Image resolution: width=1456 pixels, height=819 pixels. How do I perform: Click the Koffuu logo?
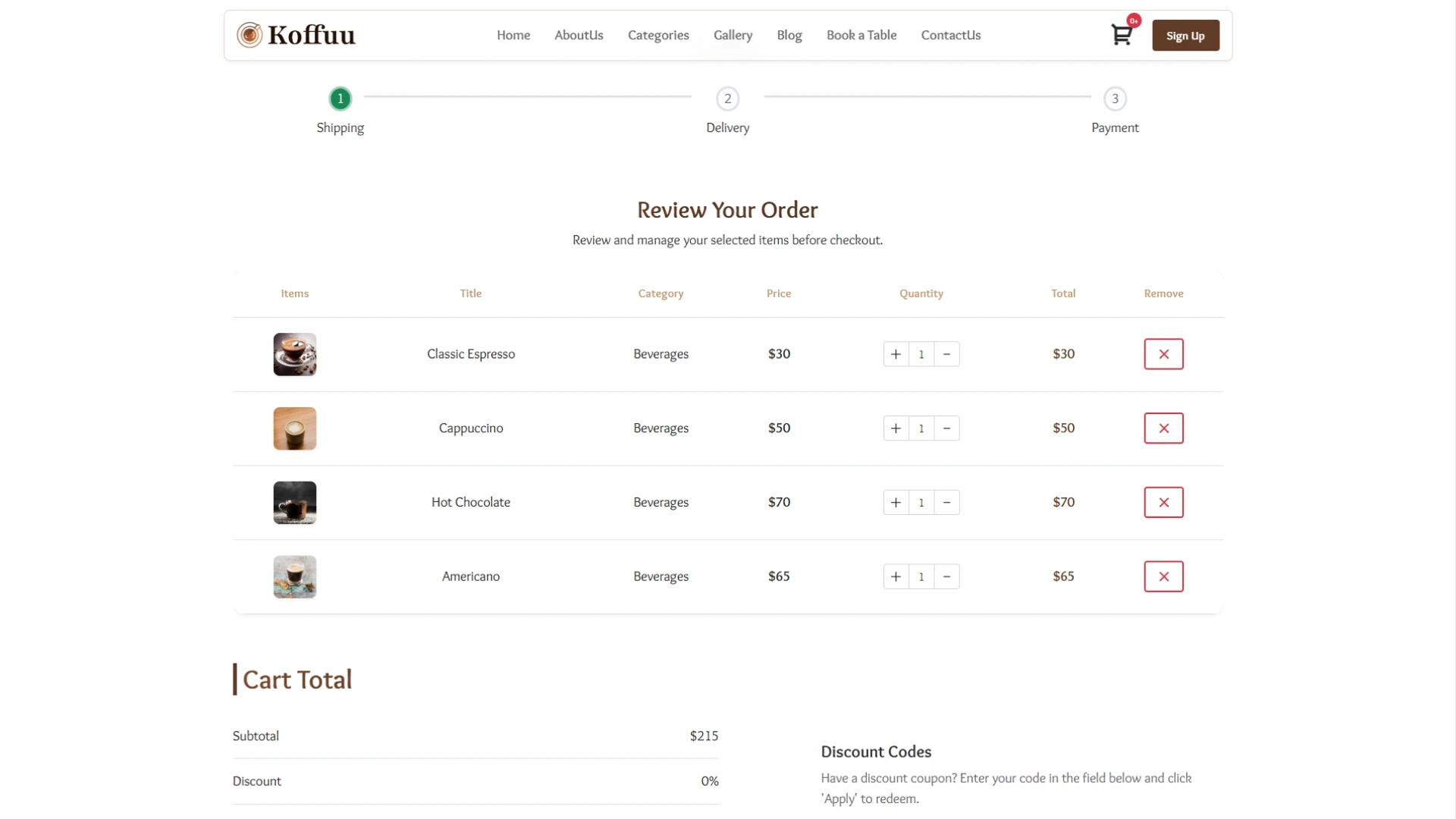[296, 35]
